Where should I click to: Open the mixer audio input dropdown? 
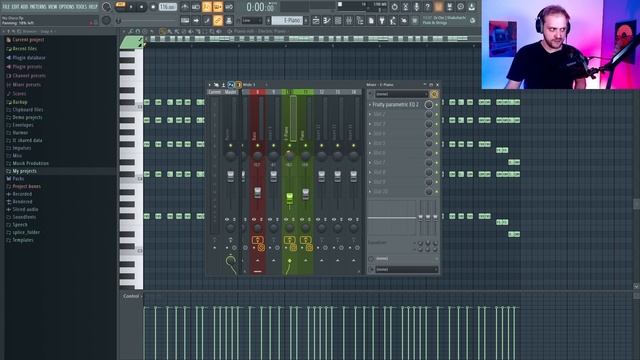(401, 94)
